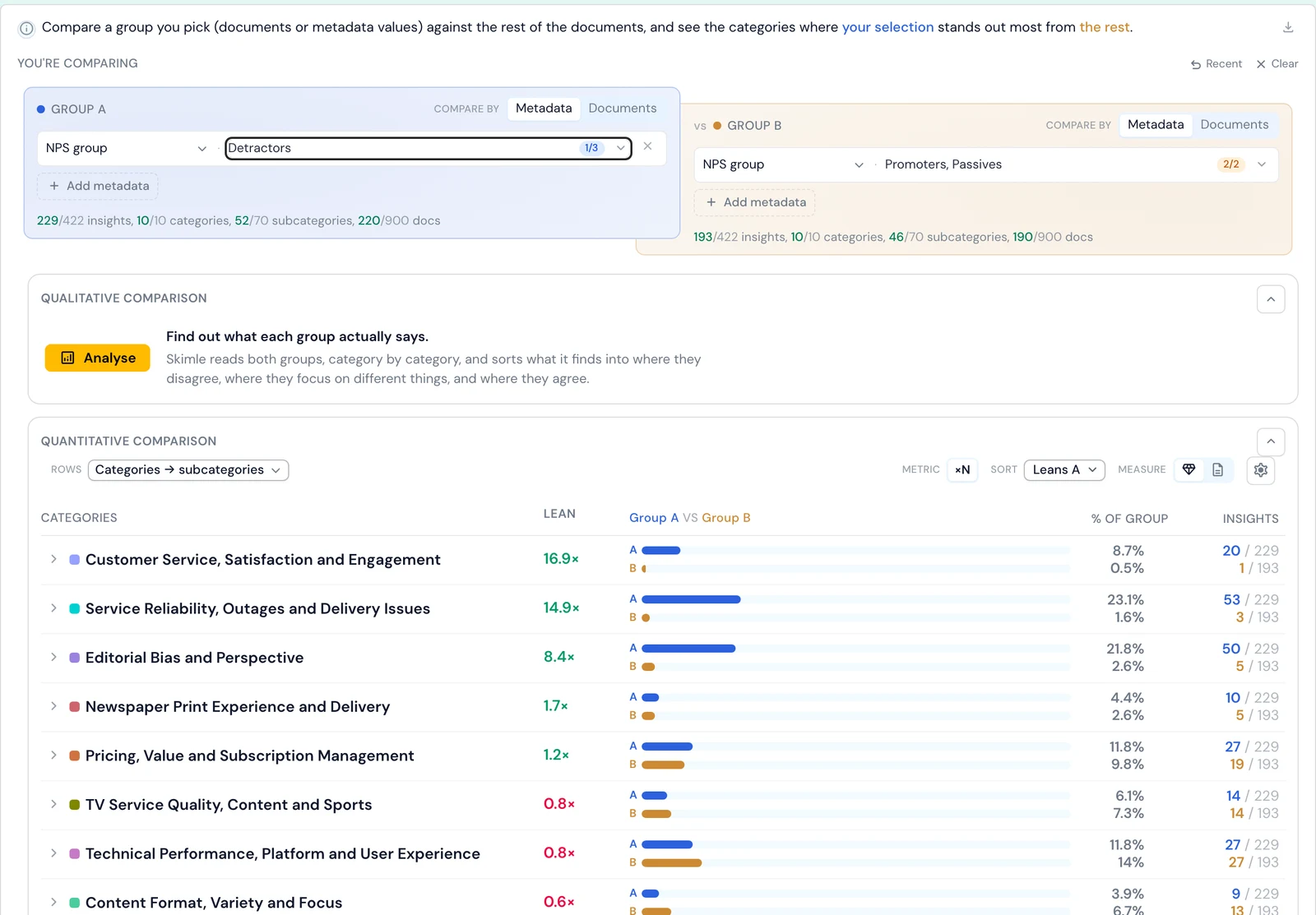Screen dimensions: 1316x915
Task: Collapse the Qualitative Comparison panel
Action: 1271,299
